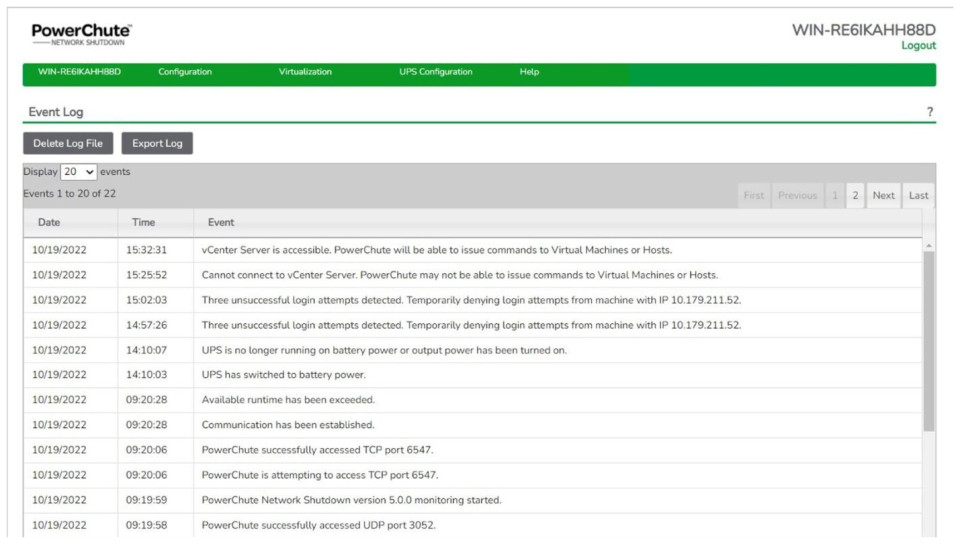
Task: Click the PowerChute Network Shutdown logo
Action: tap(82, 34)
